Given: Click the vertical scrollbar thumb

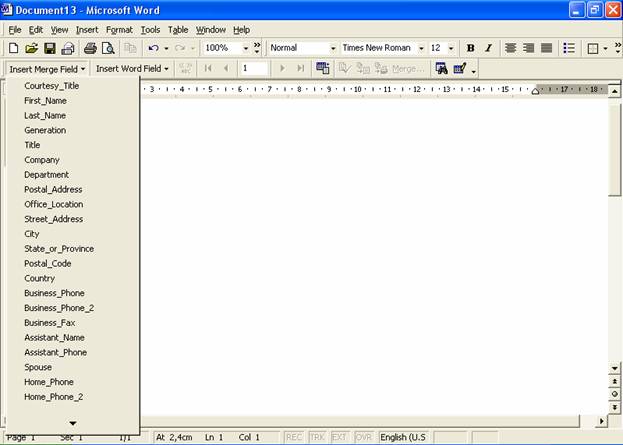Looking at the screenshot, I should click(615, 149).
